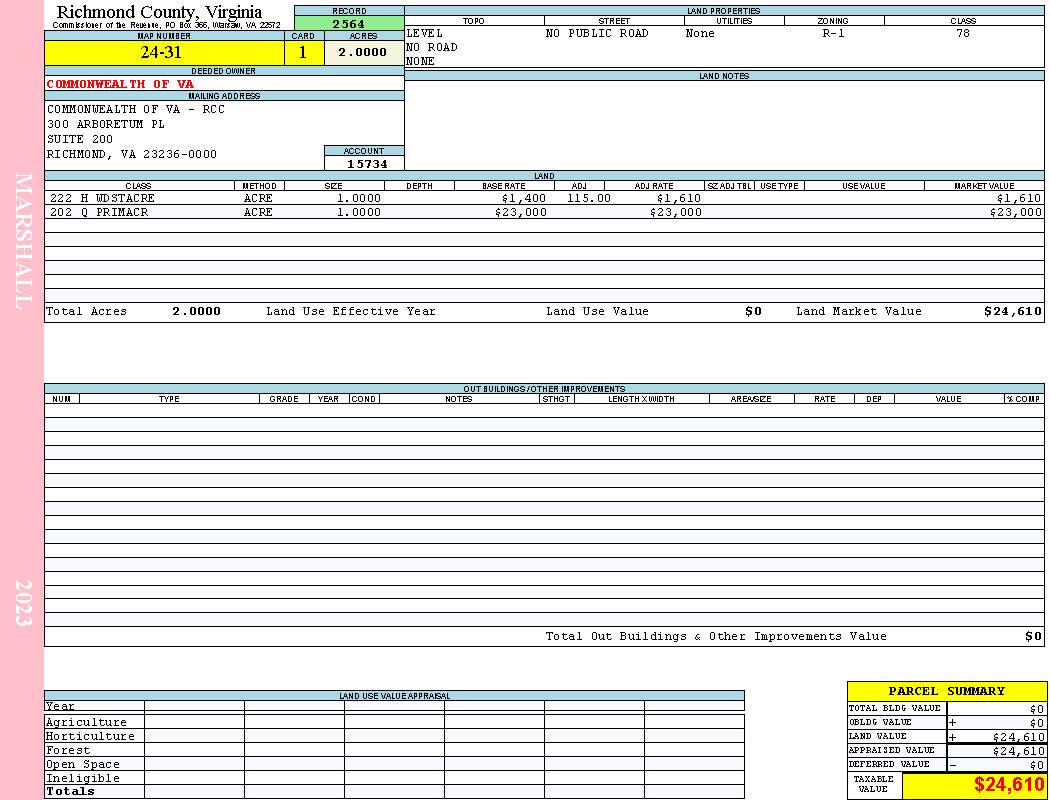Image resolution: width=1050 pixels, height=800 pixels.
Task: Click the LAND USE VALUE APPRAISAL header
Action: 394,696
